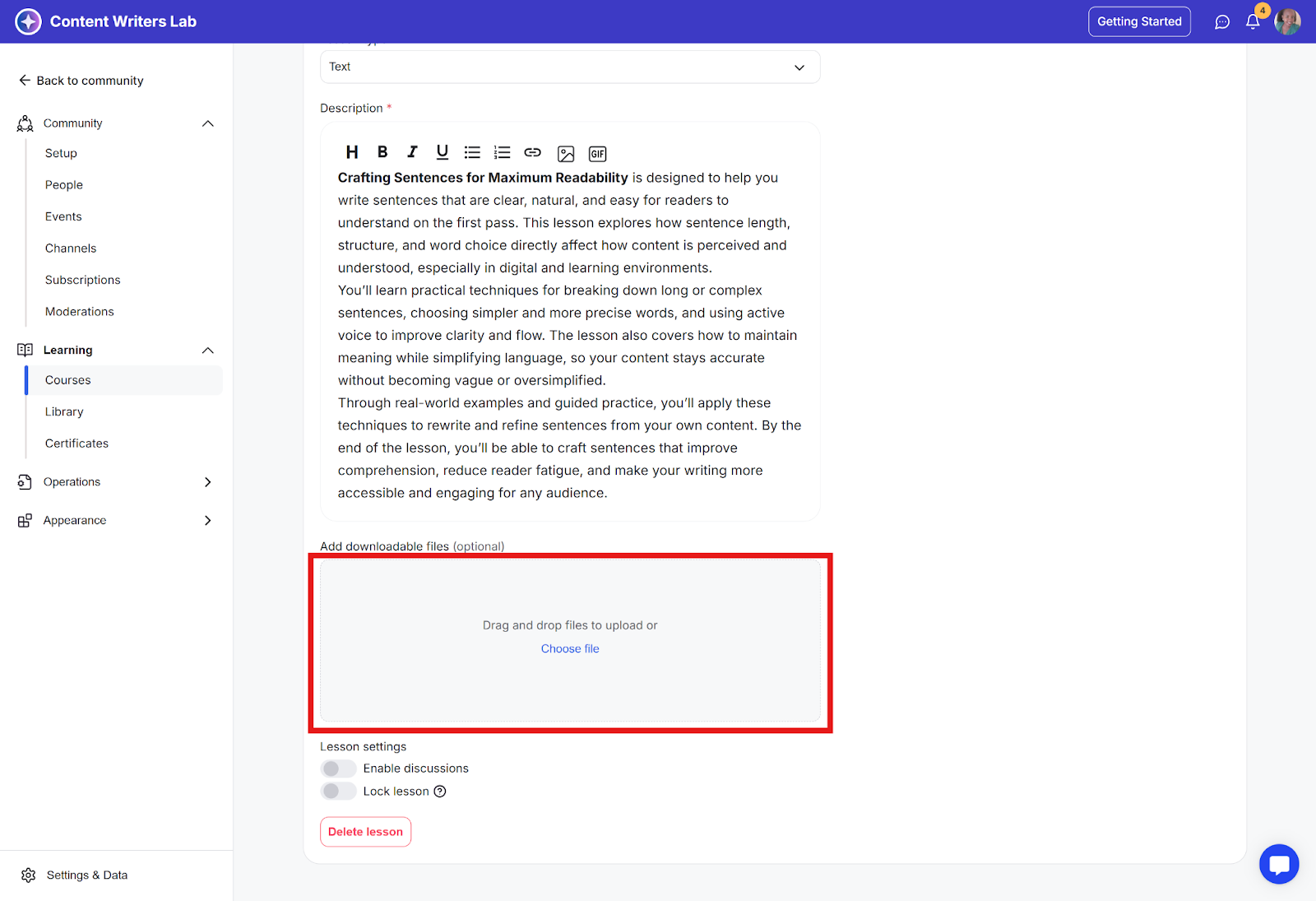Viewport: 1316px width, 901px height.
Task: Select Channels in the sidebar
Action: coord(71,248)
